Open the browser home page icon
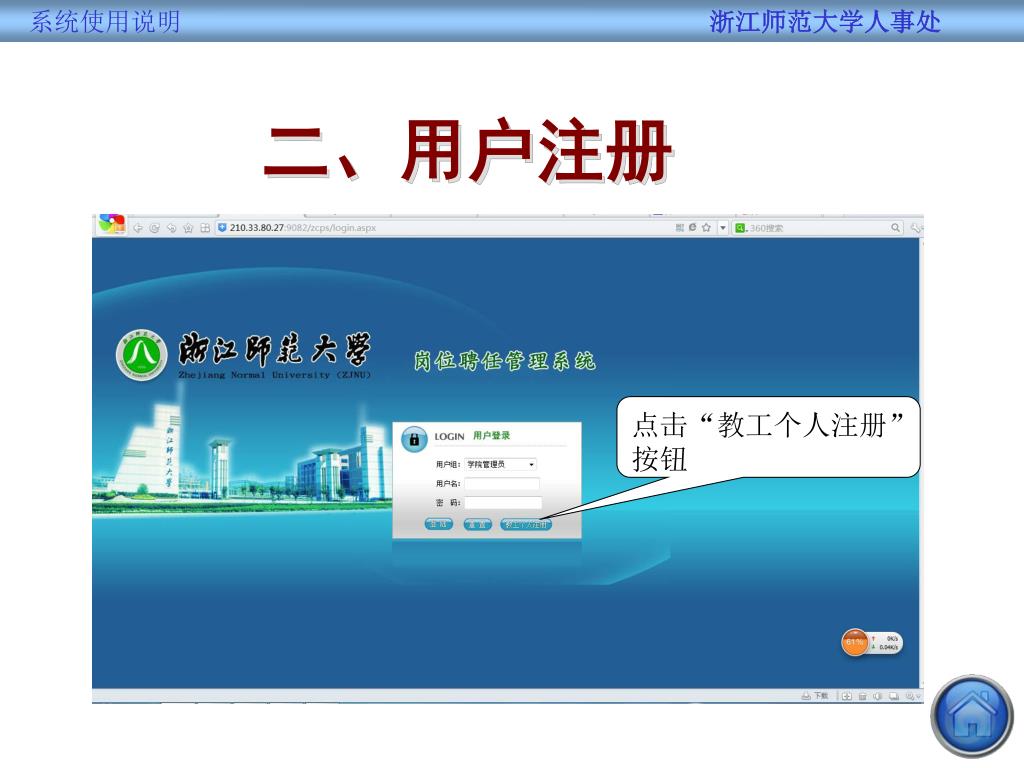Image resolution: width=1024 pixels, height=768 pixels. (188, 228)
